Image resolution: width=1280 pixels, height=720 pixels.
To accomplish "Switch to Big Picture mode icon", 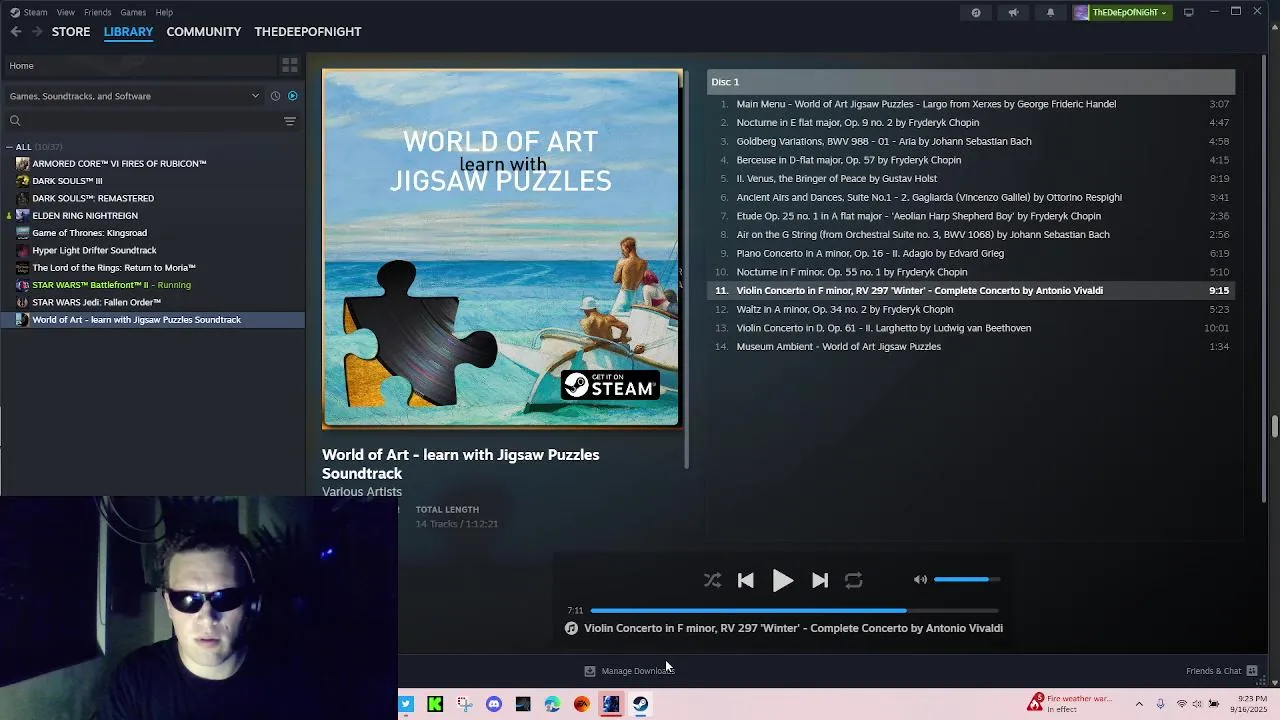I will (x=1189, y=12).
